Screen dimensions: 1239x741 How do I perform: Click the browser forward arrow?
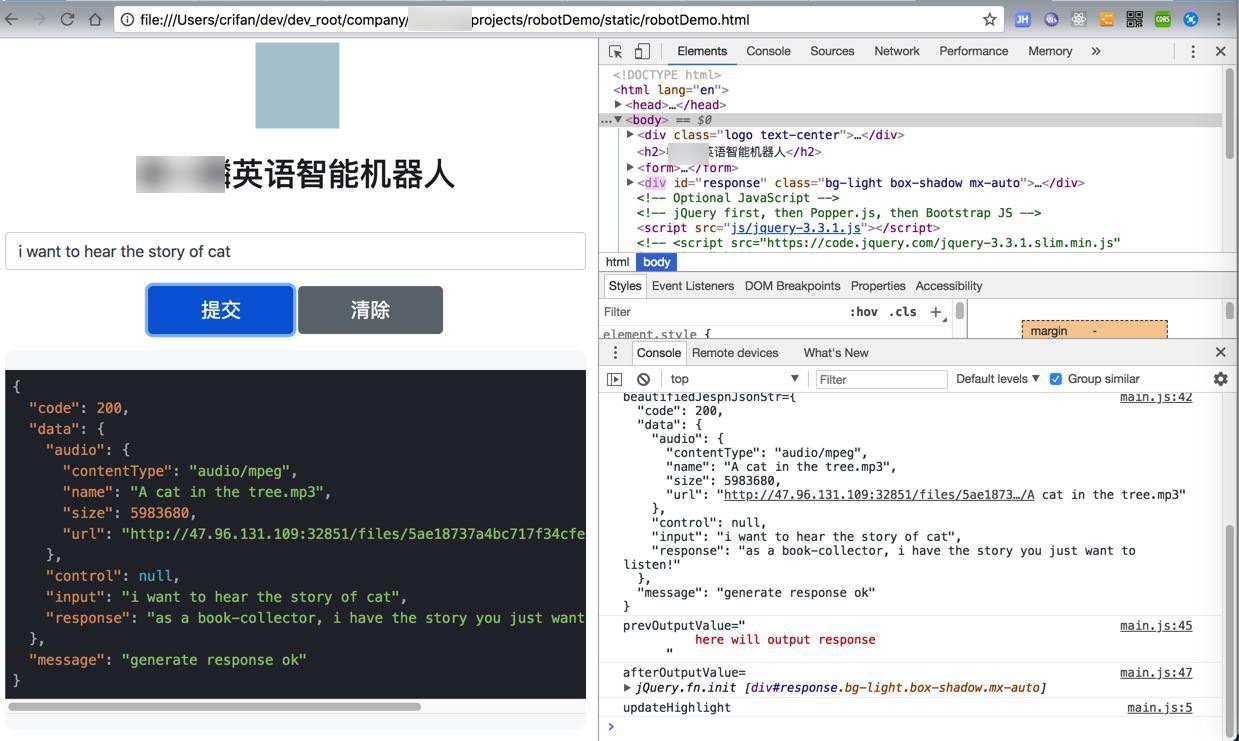point(40,19)
